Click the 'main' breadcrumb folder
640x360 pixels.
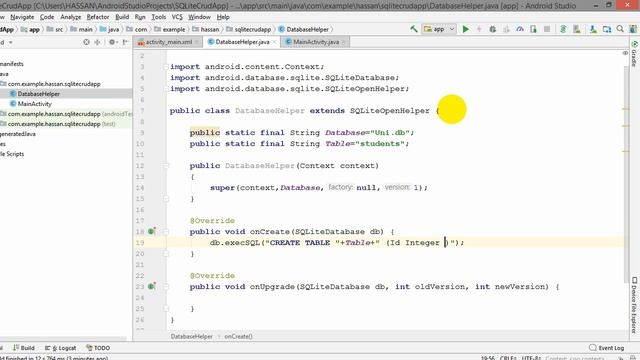pyautogui.click(x=81, y=29)
